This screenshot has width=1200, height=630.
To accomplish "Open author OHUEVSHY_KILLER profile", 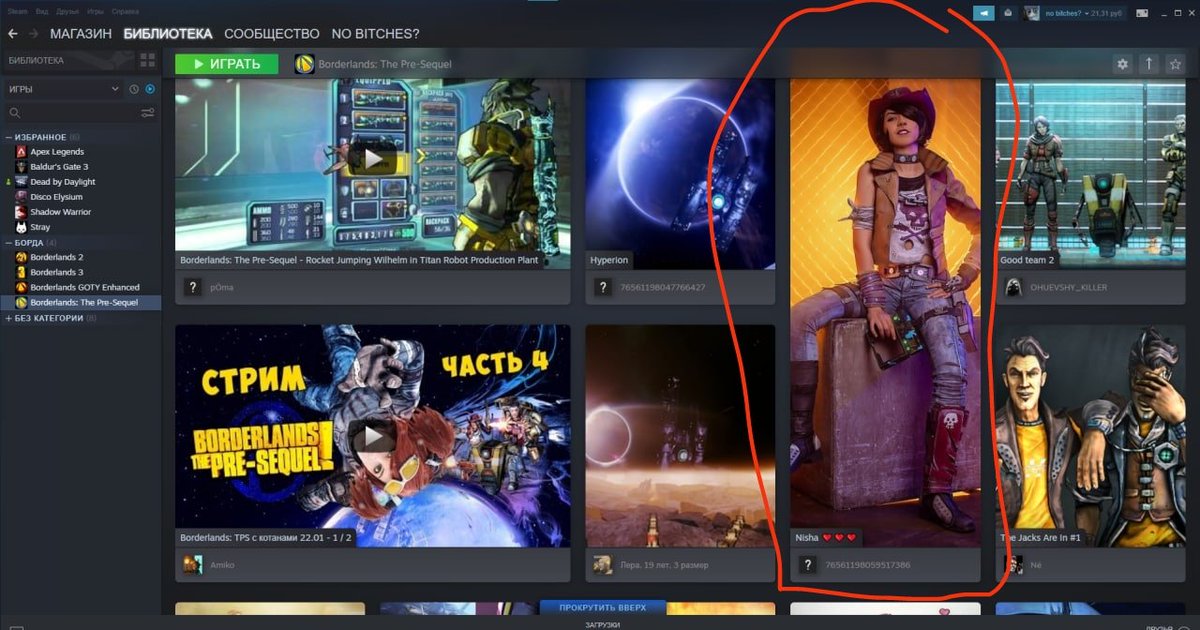I will coord(1071,287).
